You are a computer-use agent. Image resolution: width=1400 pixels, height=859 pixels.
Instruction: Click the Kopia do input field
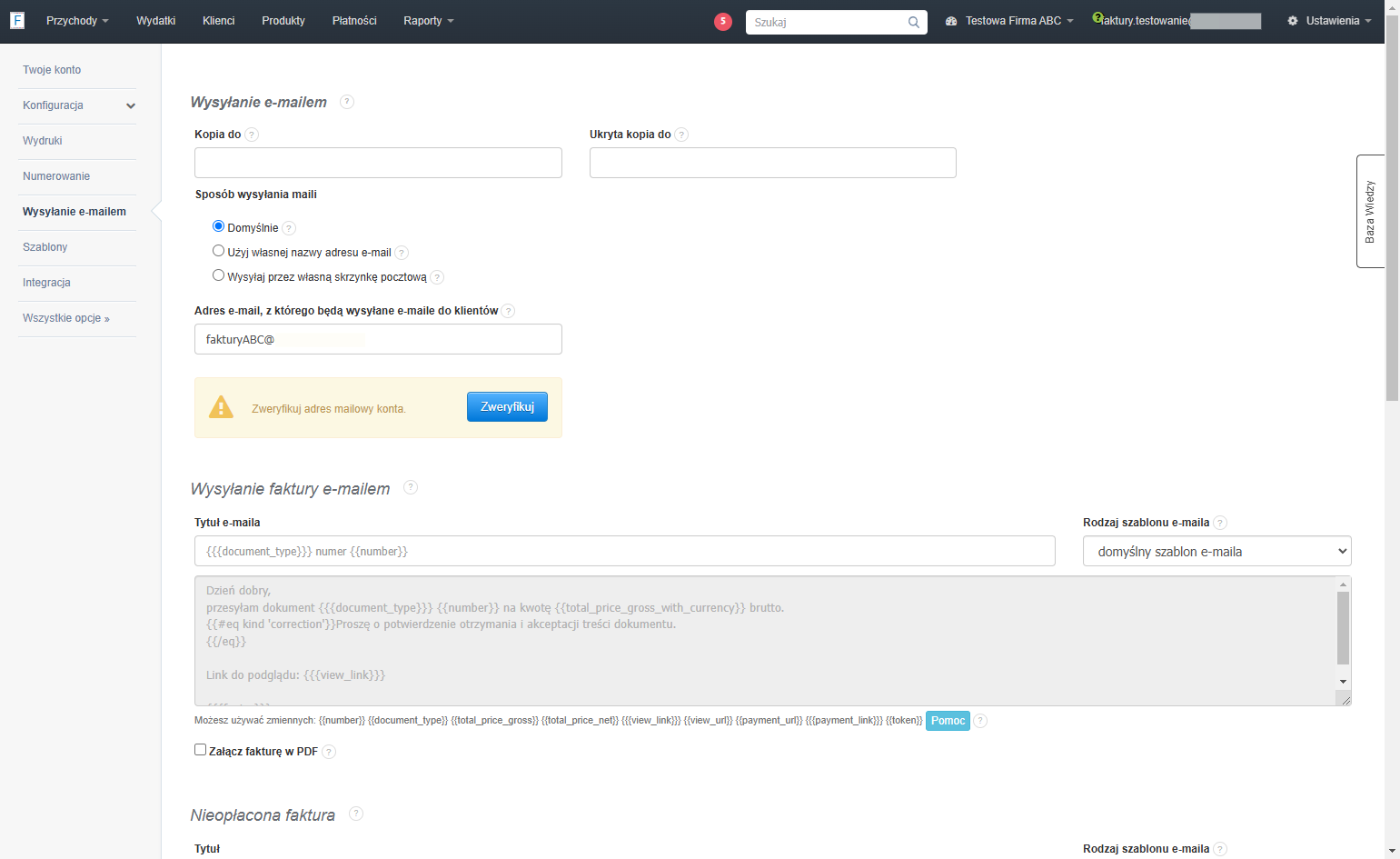point(378,163)
